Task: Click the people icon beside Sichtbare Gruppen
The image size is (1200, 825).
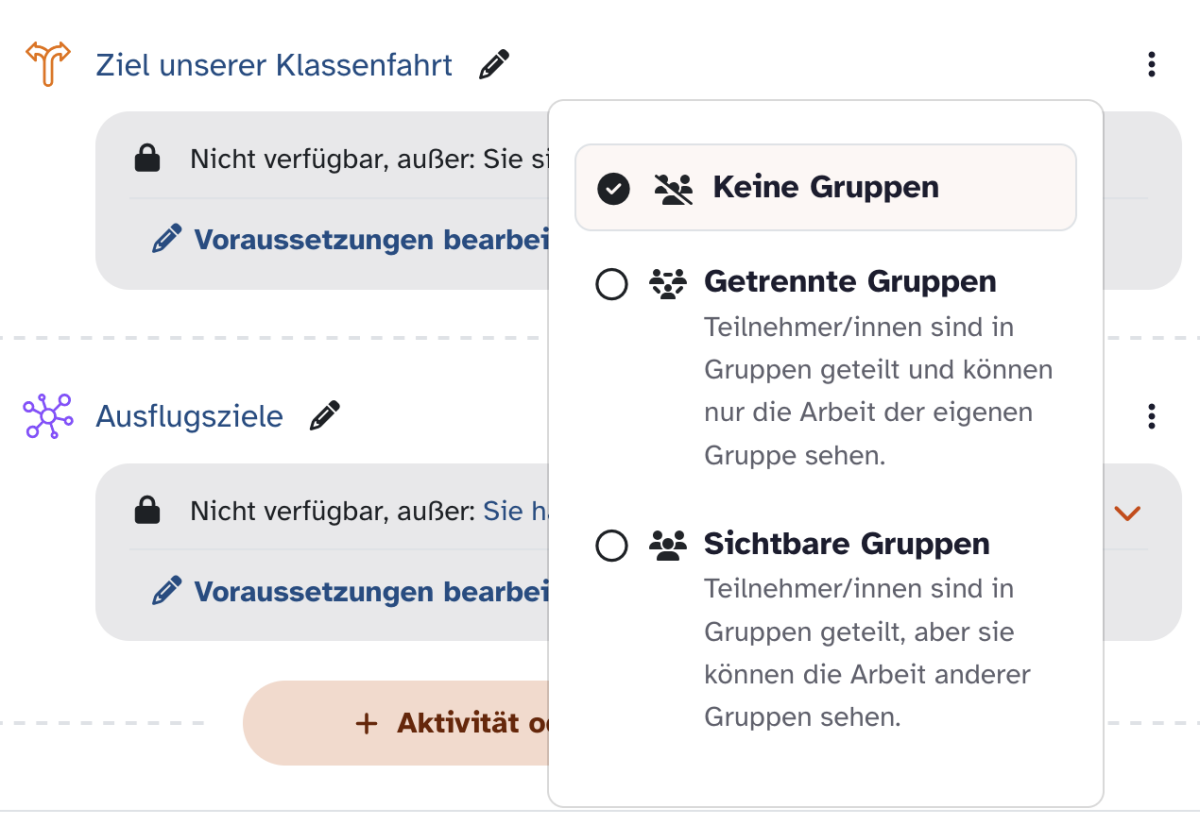Action: tap(668, 545)
